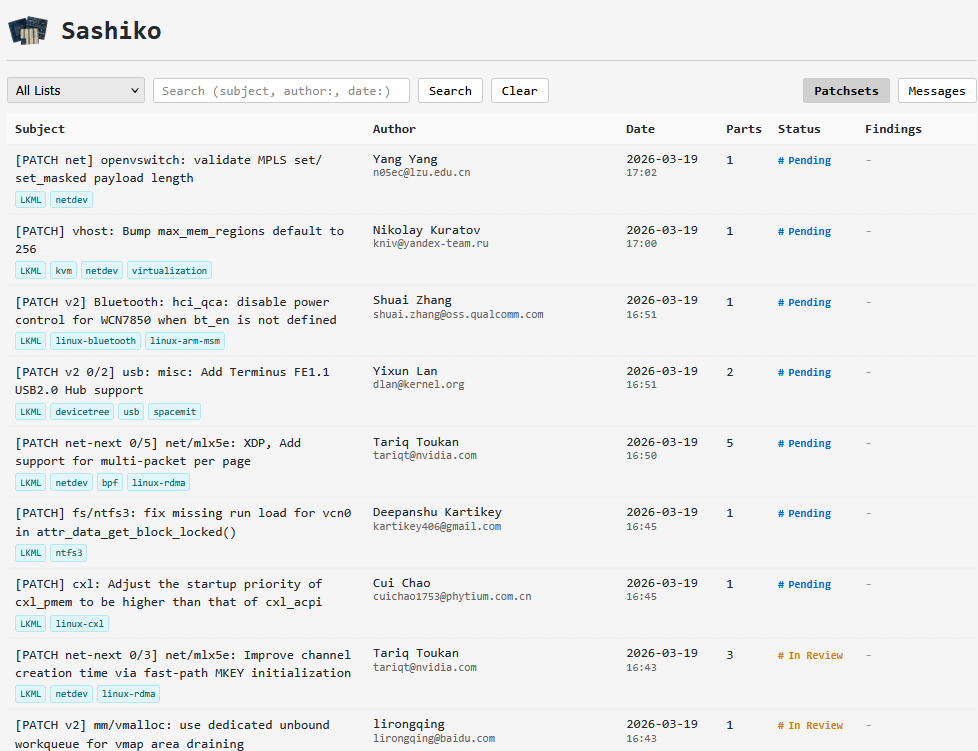Open the mm/vmalloc unbound workqueue patch
Image resolution: width=978 pixels, height=751 pixels.
(x=172, y=734)
